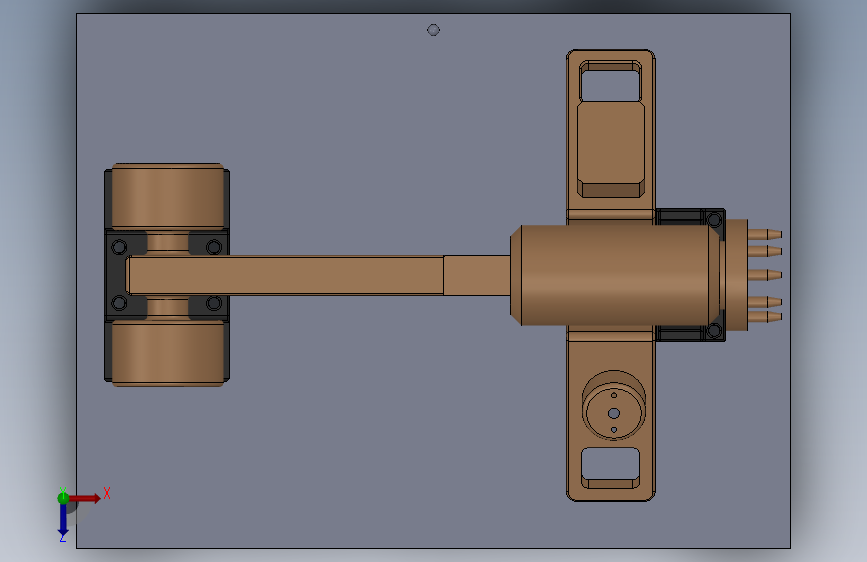Select the bottom-right bolt on the black left bracket

coord(214,303)
